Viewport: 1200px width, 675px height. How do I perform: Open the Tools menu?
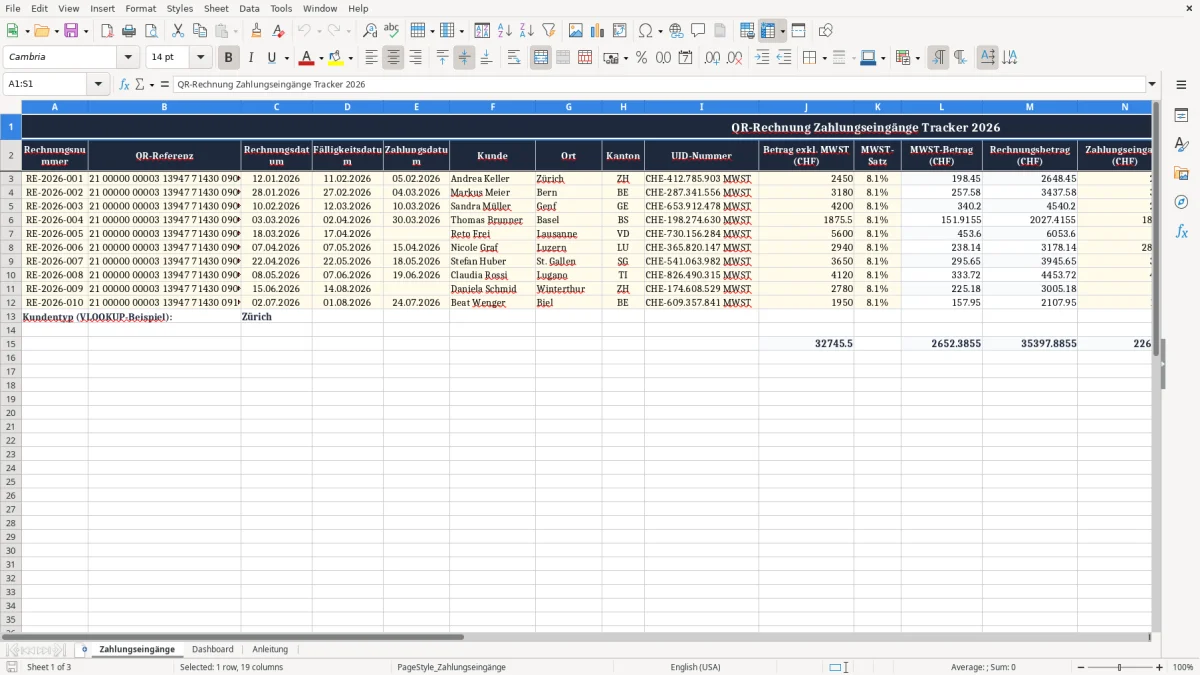tap(281, 8)
